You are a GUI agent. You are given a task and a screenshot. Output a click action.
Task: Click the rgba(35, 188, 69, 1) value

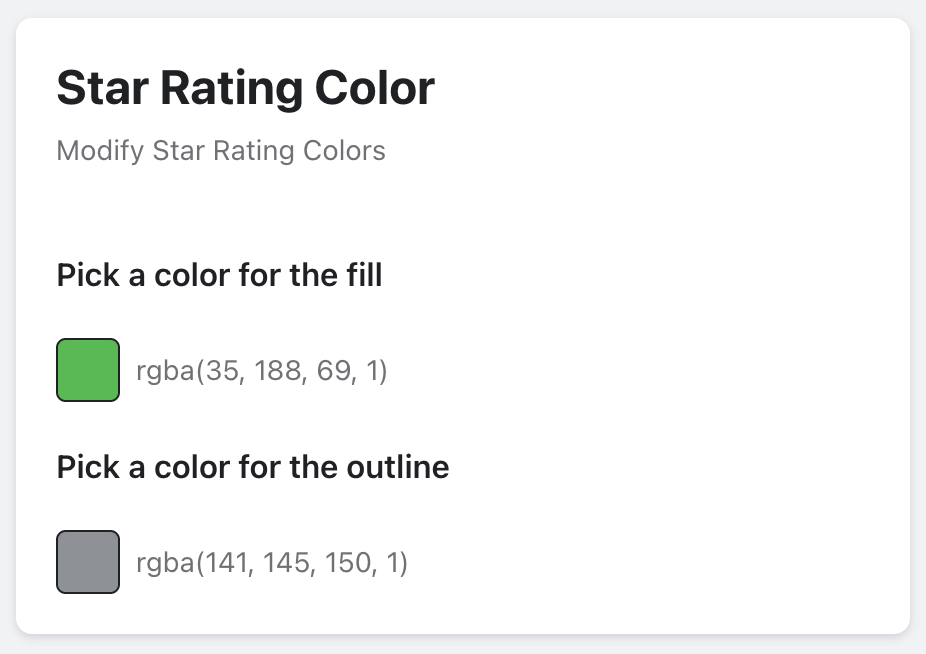[x=261, y=371]
